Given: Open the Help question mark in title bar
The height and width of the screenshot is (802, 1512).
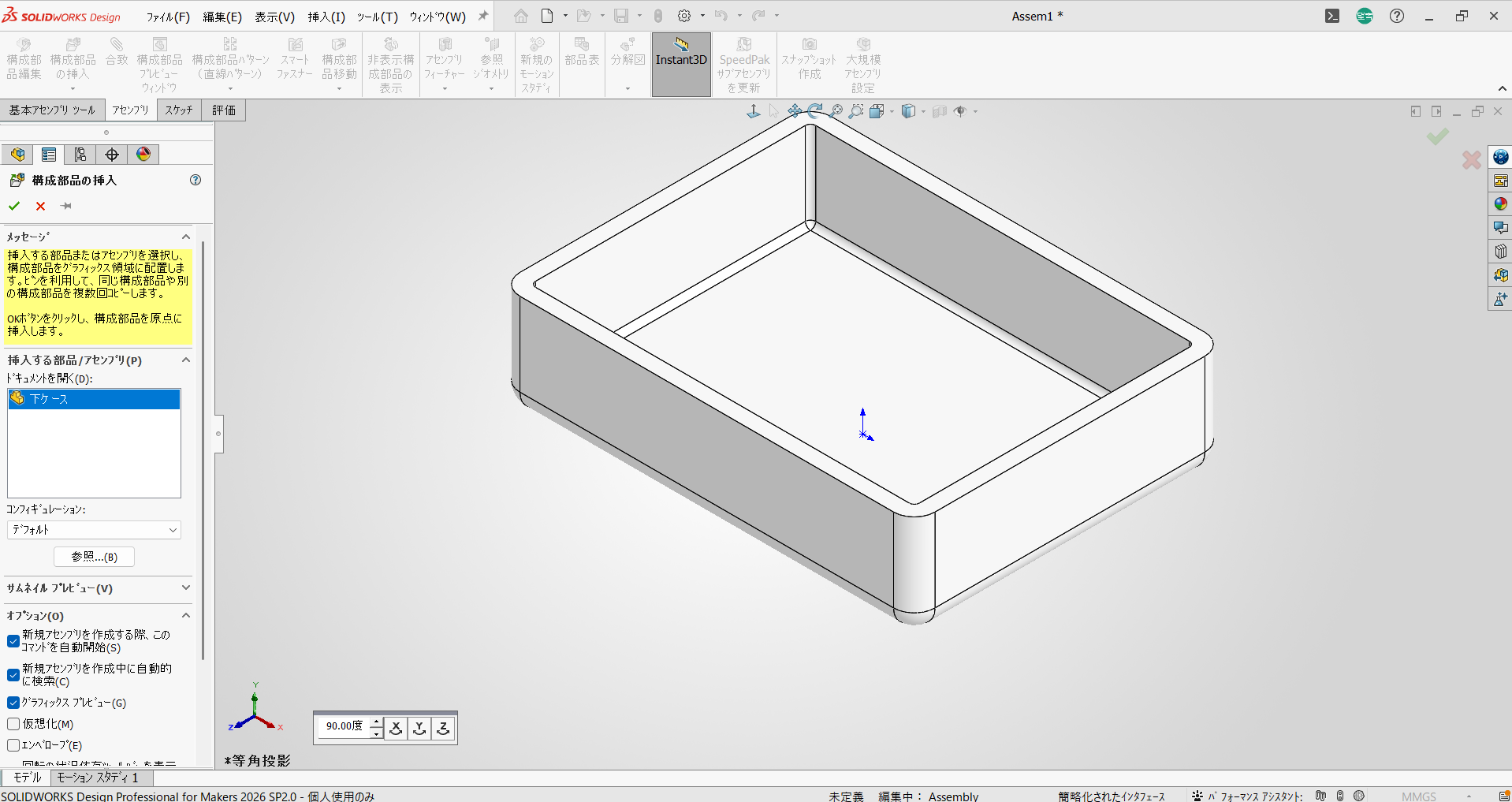Looking at the screenshot, I should point(1397,16).
